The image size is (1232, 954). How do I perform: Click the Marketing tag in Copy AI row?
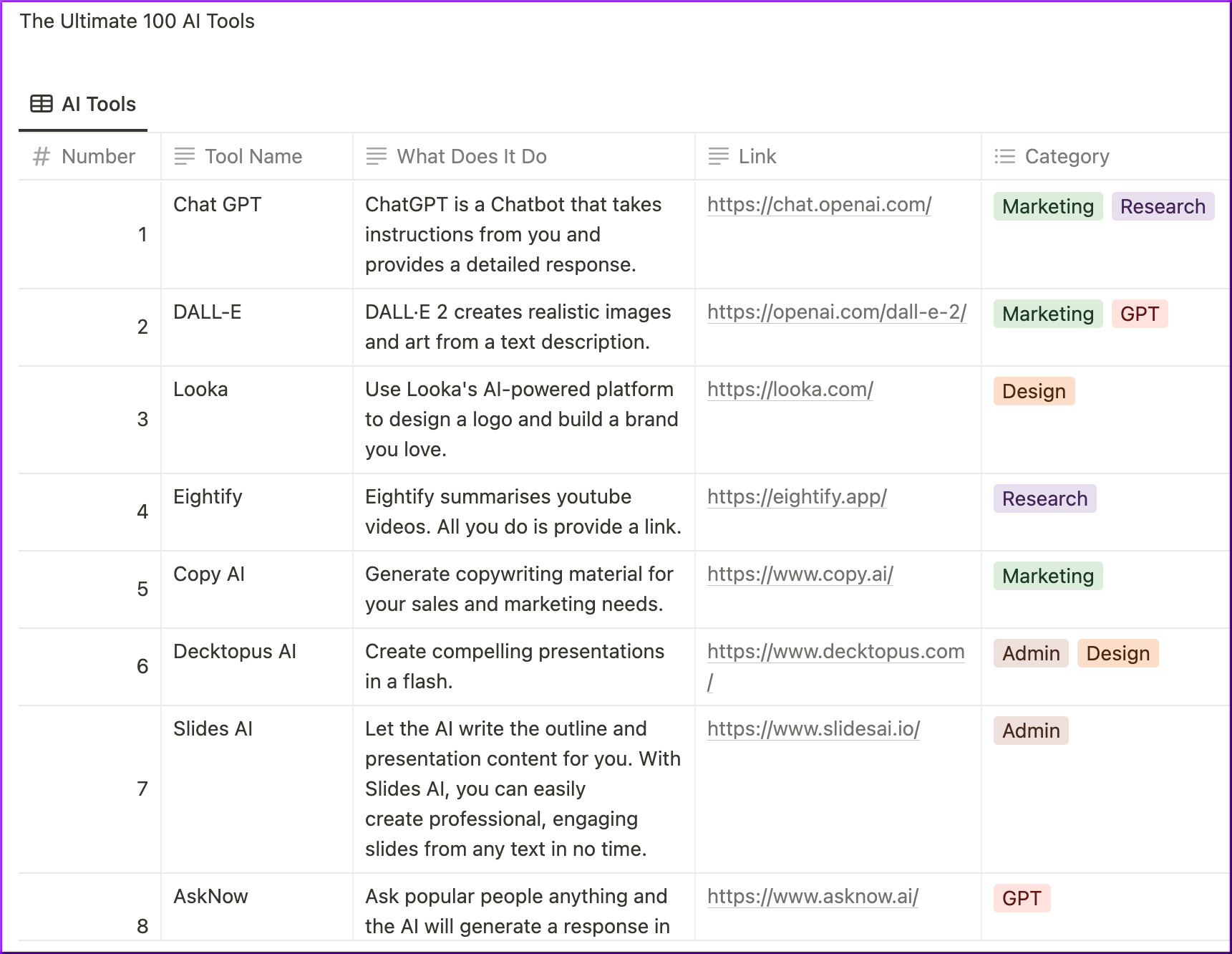tap(1048, 576)
